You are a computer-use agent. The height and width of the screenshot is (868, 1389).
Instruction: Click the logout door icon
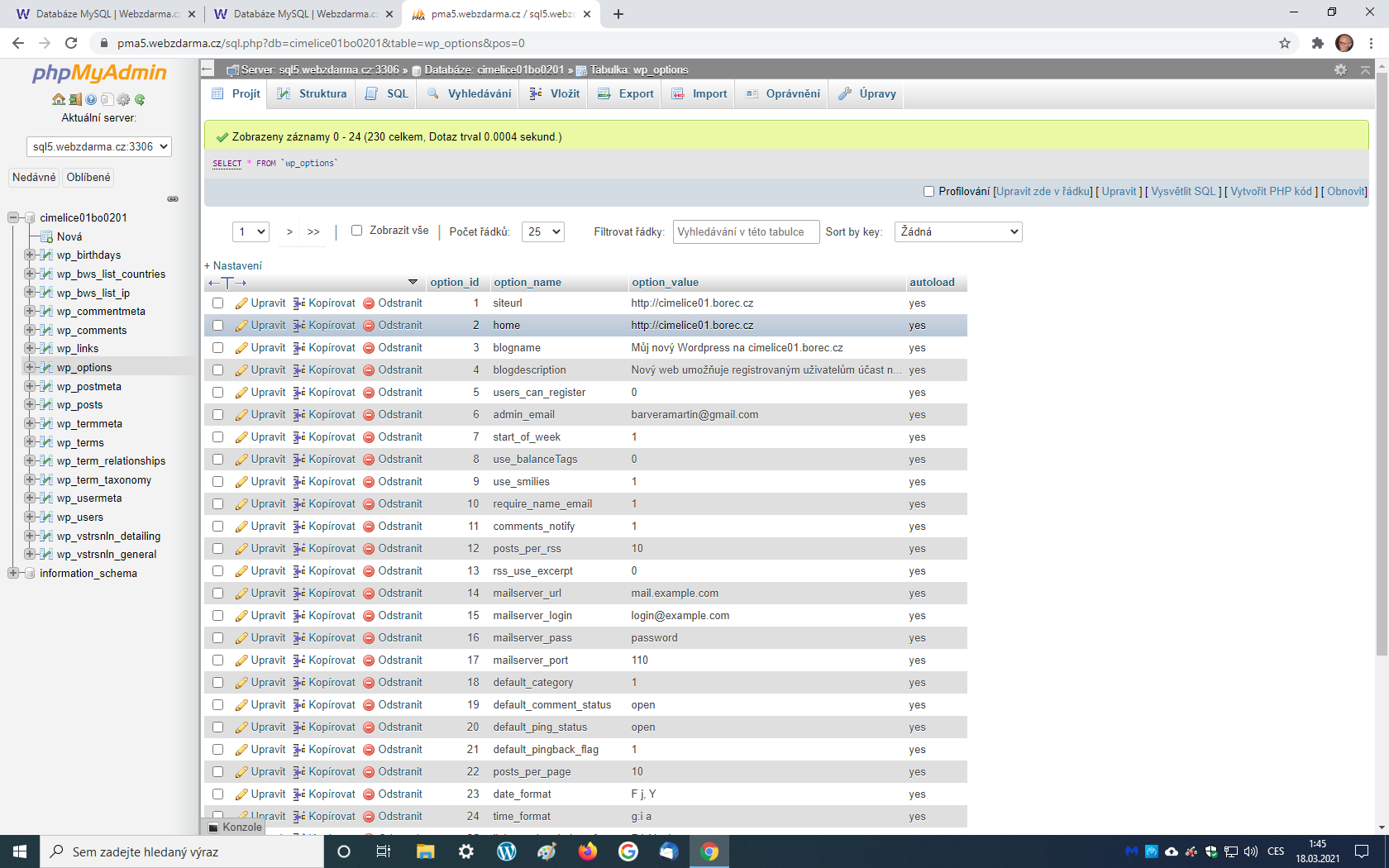[74, 100]
